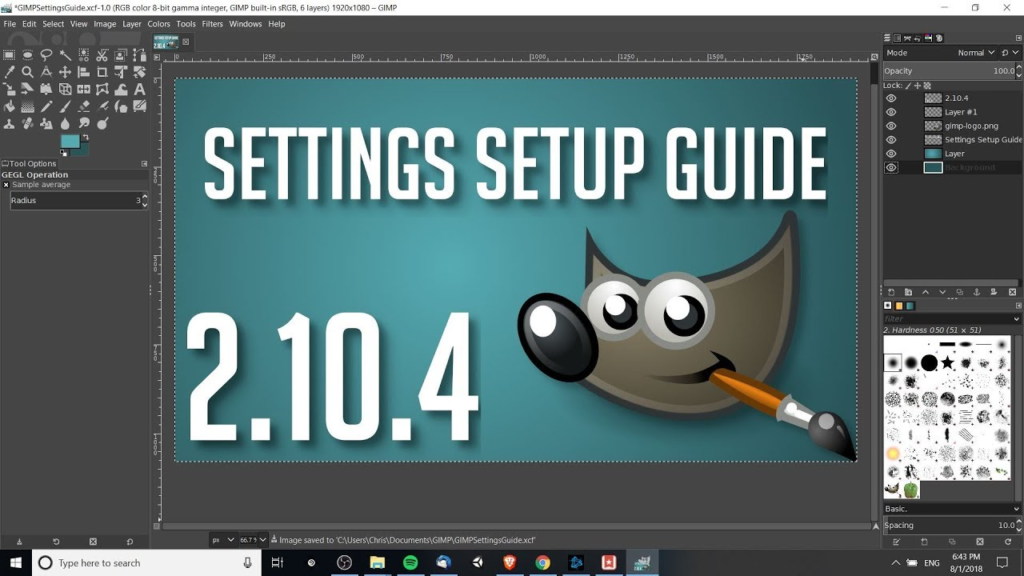Select the Smudge tool
This screenshot has height=576, width=1024.
[x=84, y=123]
